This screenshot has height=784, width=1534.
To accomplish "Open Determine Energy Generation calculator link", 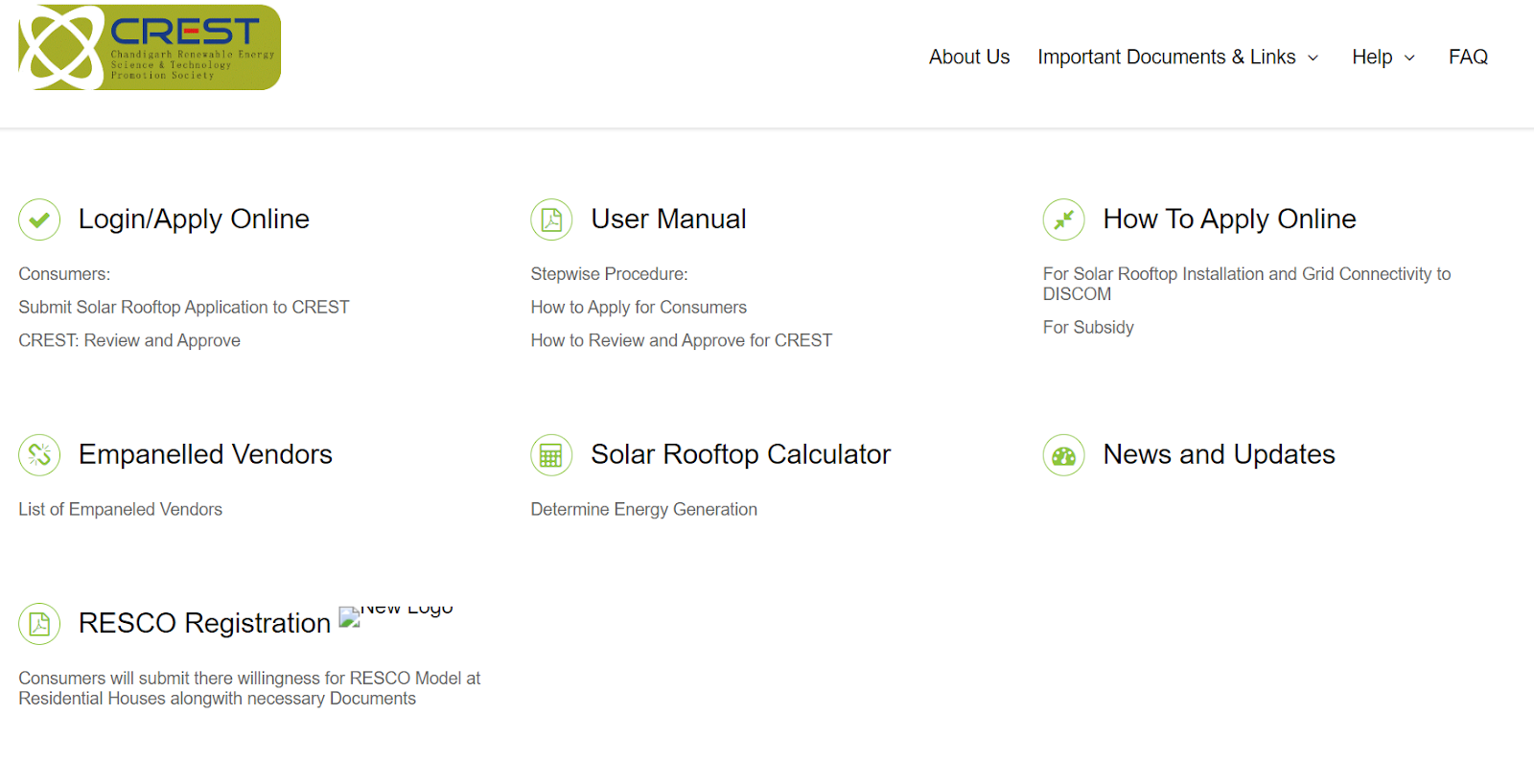I will pos(644,510).
